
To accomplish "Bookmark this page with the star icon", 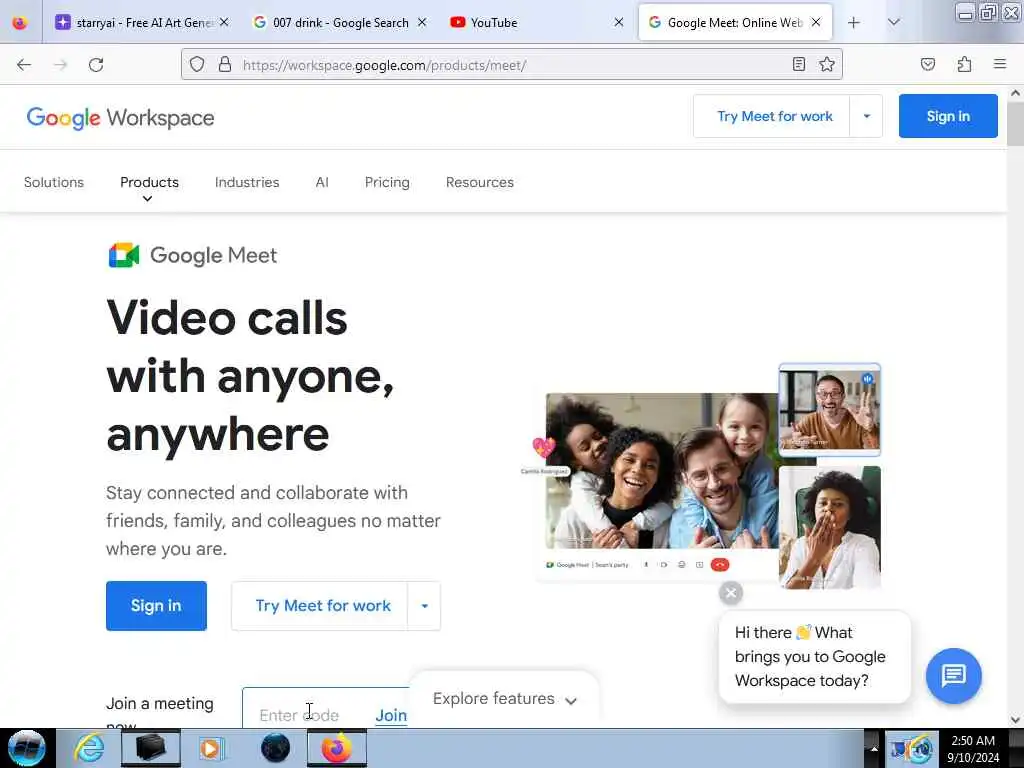I will [827, 64].
